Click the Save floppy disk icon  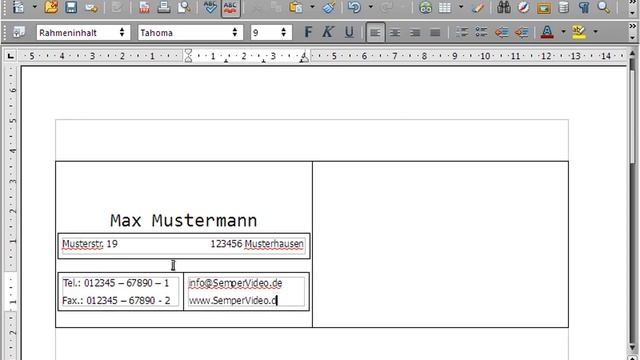[71, 7]
